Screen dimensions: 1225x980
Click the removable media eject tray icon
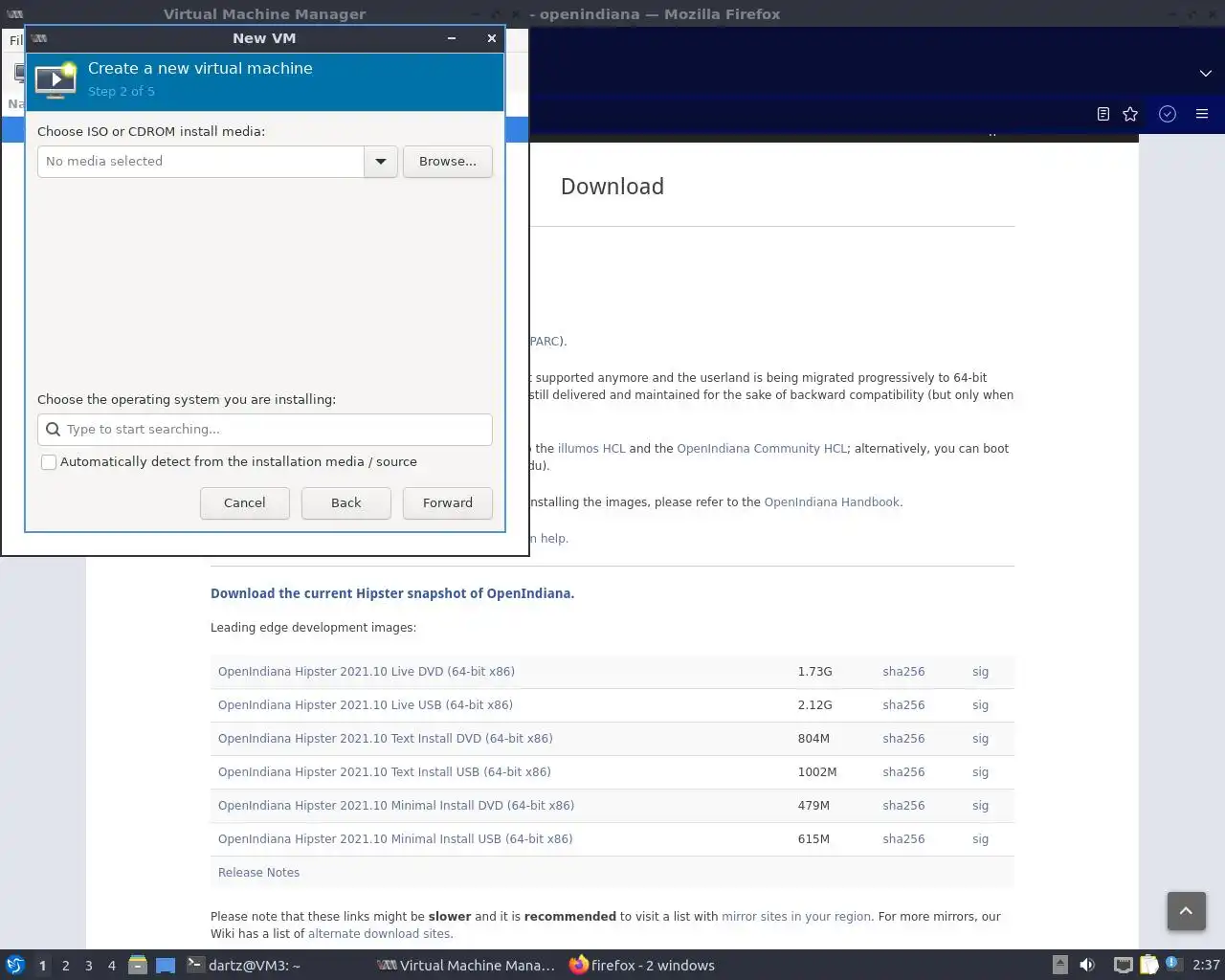[x=1060, y=965]
